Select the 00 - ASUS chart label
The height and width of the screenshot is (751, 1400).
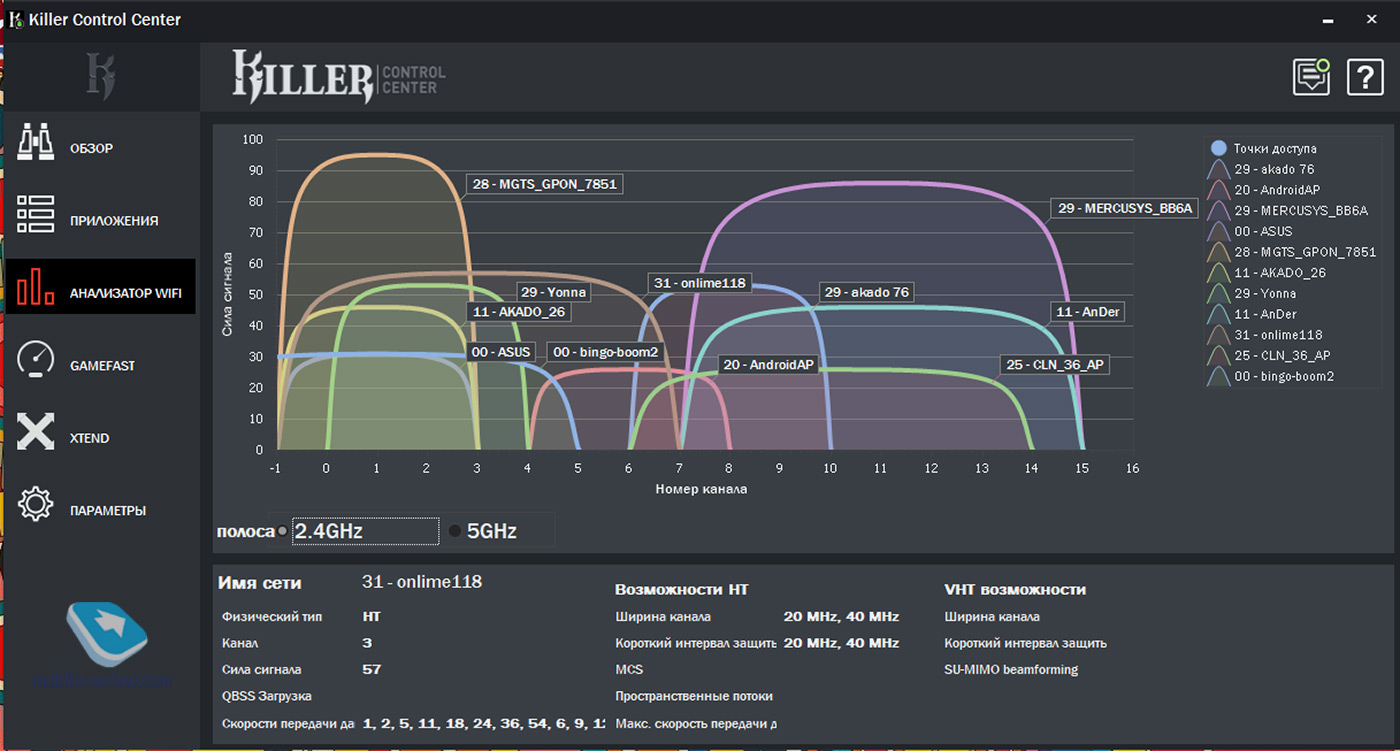click(x=501, y=352)
